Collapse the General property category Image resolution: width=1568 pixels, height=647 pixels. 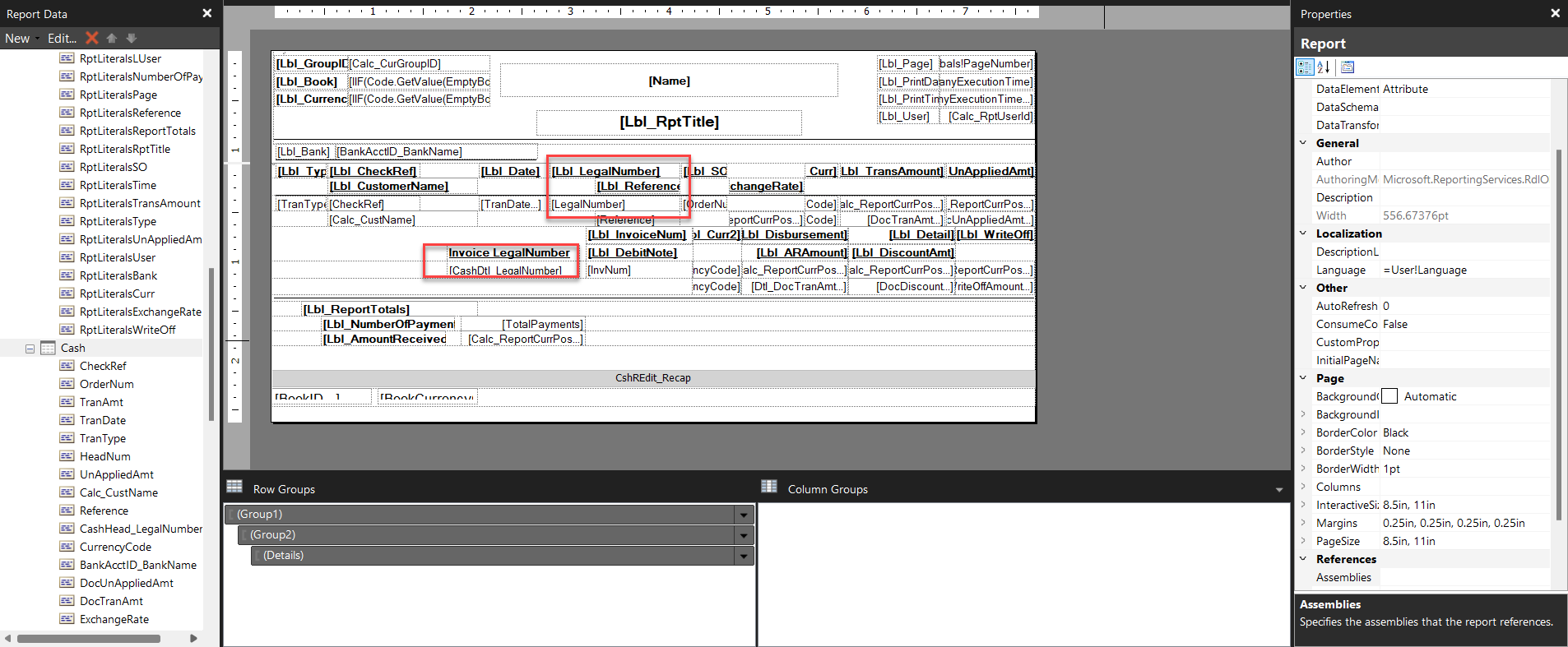click(x=1303, y=143)
